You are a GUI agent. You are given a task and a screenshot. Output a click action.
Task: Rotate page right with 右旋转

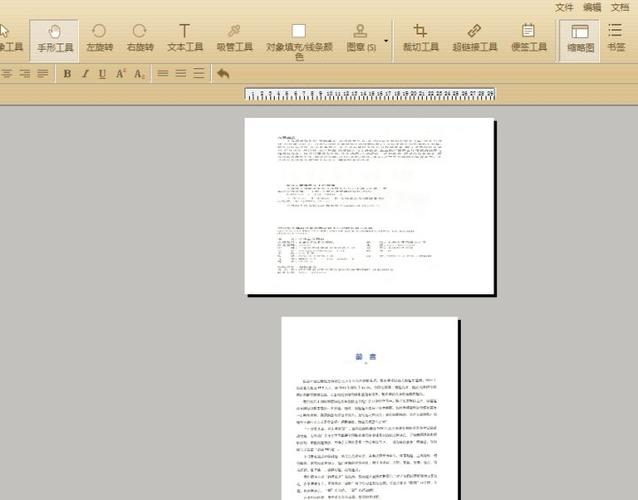pyautogui.click(x=140, y=38)
